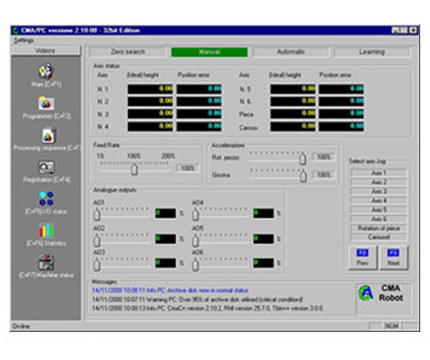The image size is (430, 360).
Task: Click the Feed Rate slider handle
Action: point(134,170)
